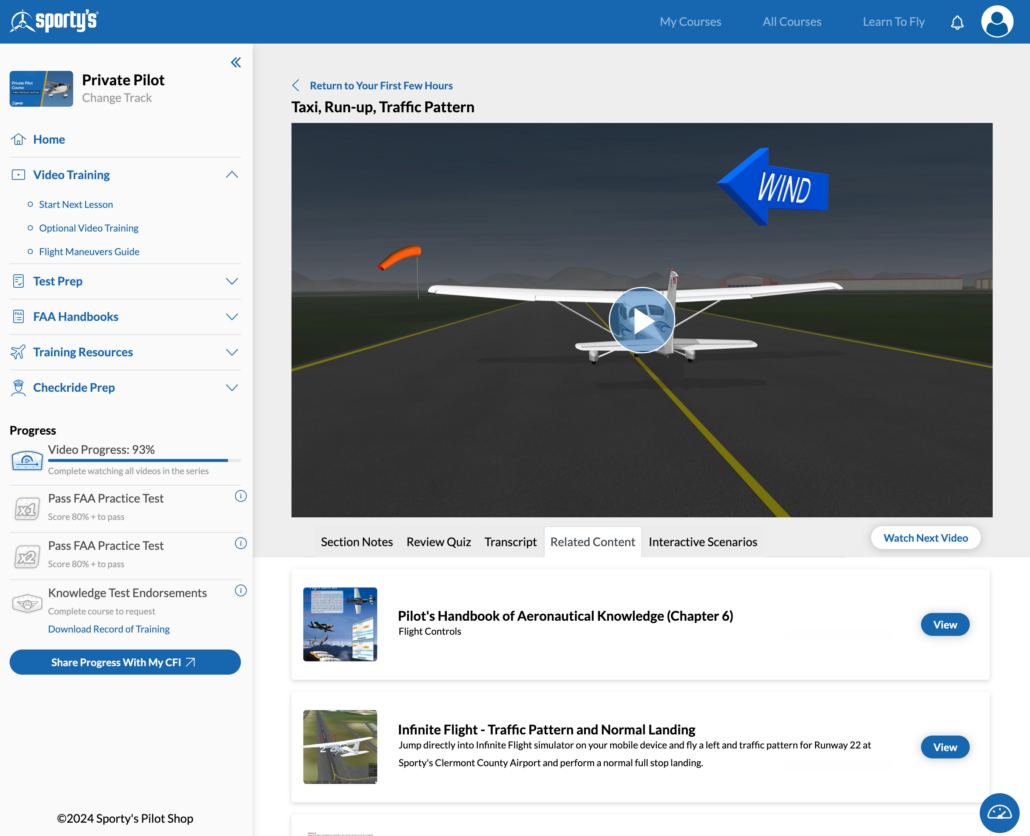
Task: Go to My Courses in the top menu
Action: 690,21
